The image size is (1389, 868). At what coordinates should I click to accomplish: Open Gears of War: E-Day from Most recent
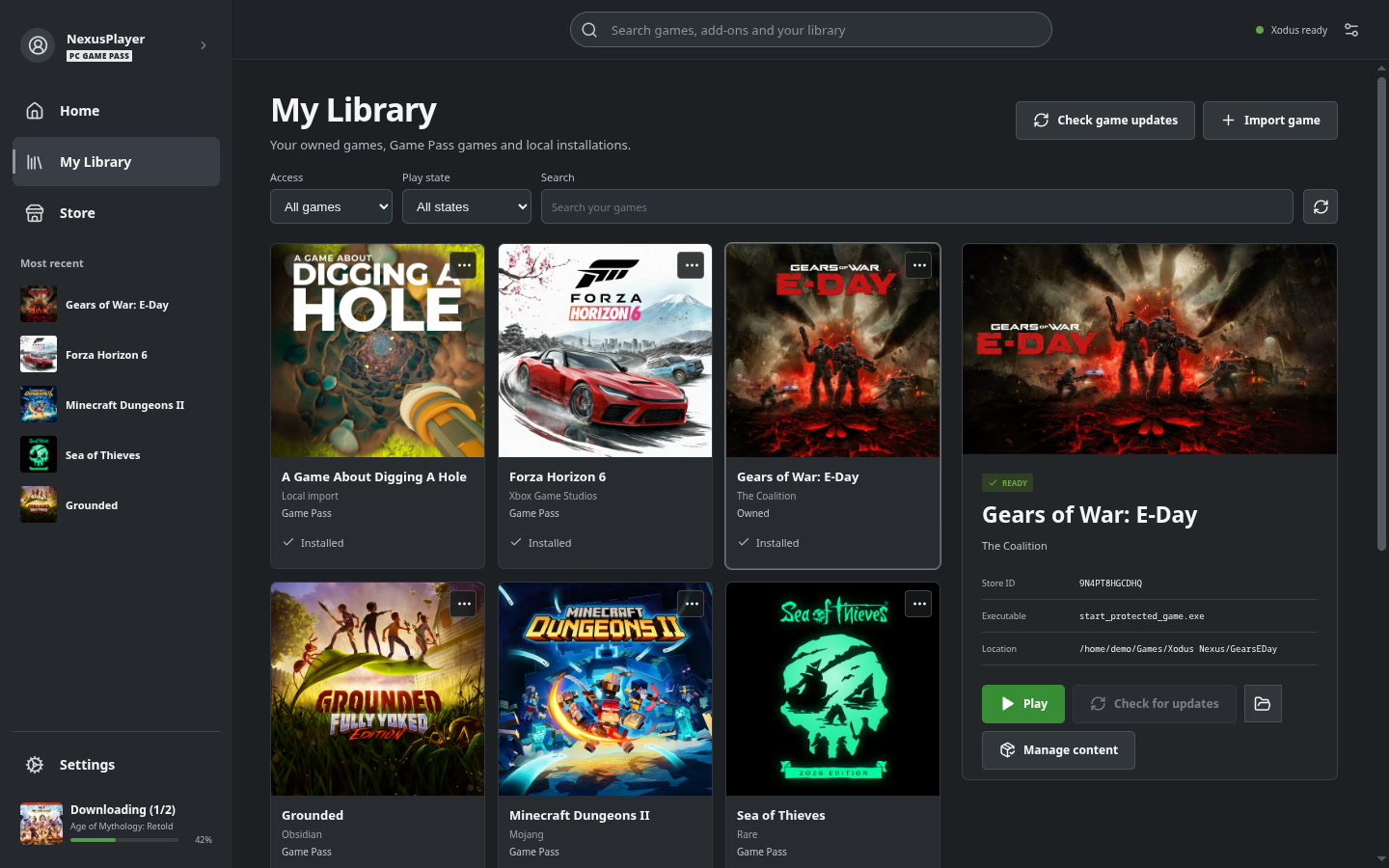point(116,305)
